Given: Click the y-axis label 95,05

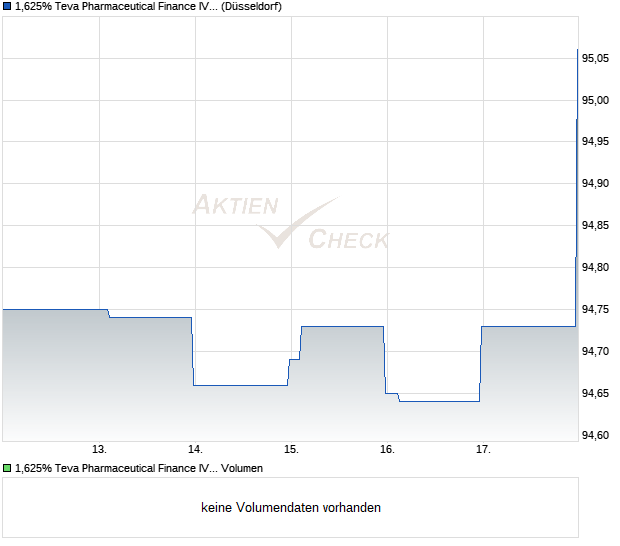Looking at the screenshot, I should [595, 59].
